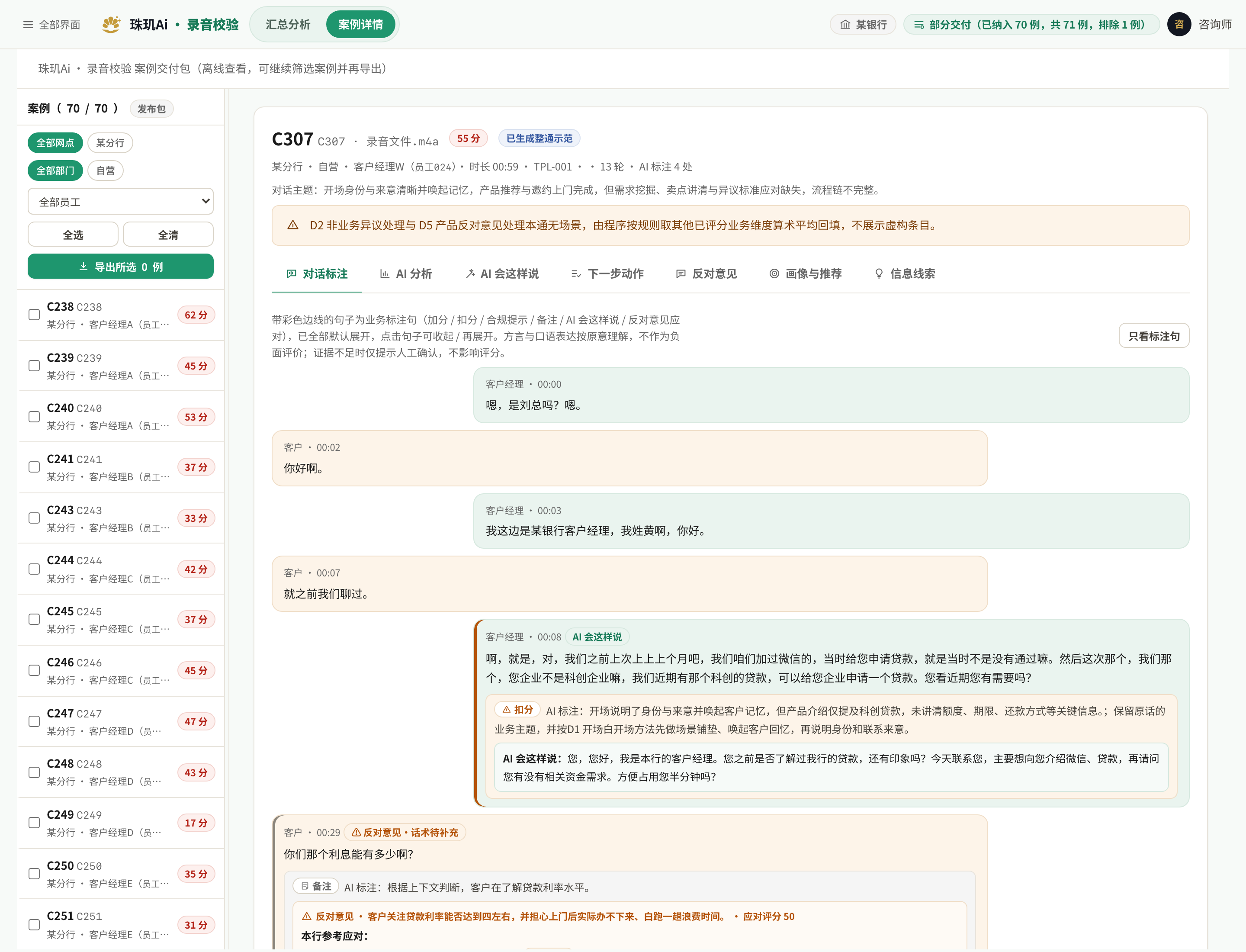This screenshot has width=1246, height=952.
Task: Open the 全部界面 hamburger menu icon
Action: [x=28, y=25]
